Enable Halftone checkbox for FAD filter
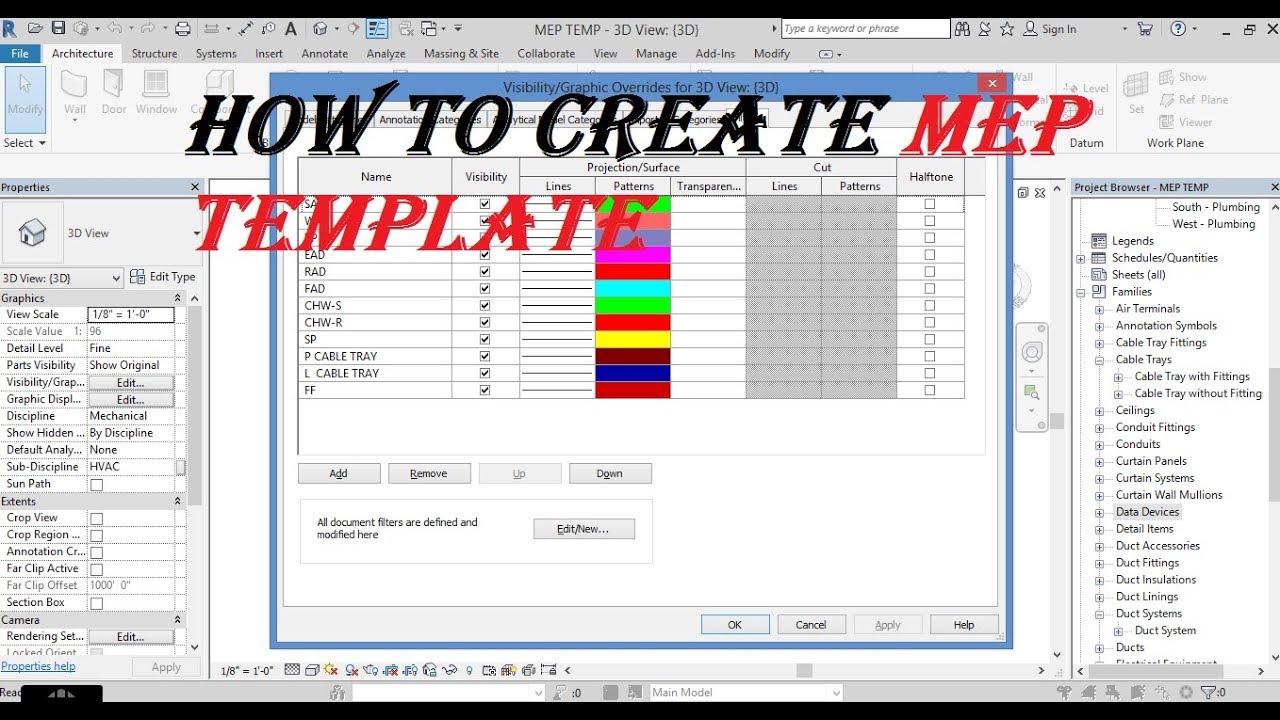This screenshot has width=1280, height=720. pos(930,288)
